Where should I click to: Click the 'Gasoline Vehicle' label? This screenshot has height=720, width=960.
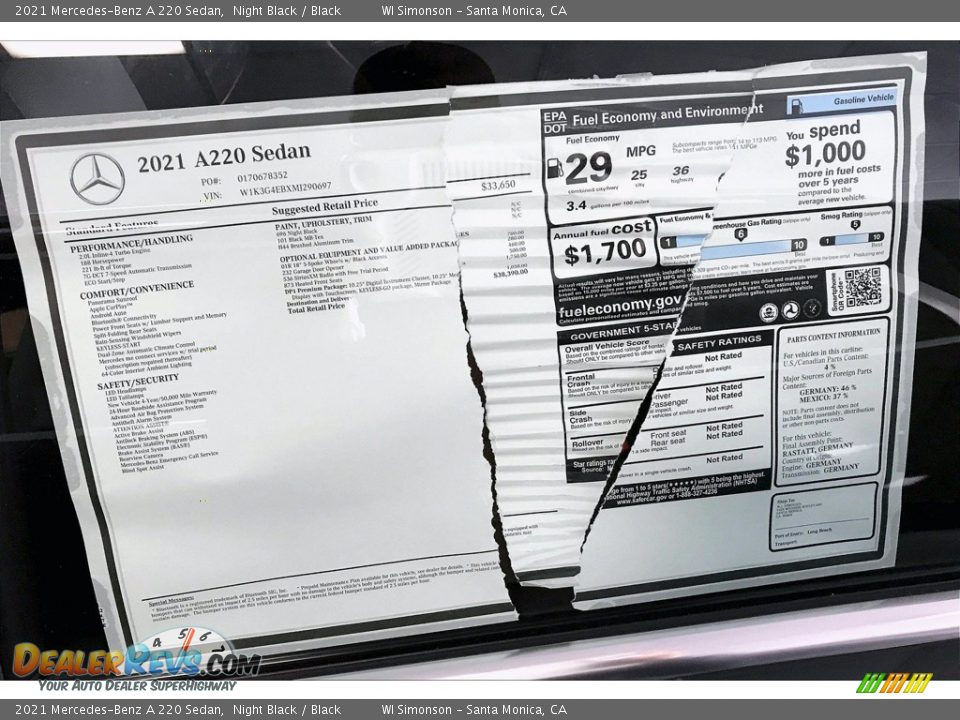click(863, 99)
